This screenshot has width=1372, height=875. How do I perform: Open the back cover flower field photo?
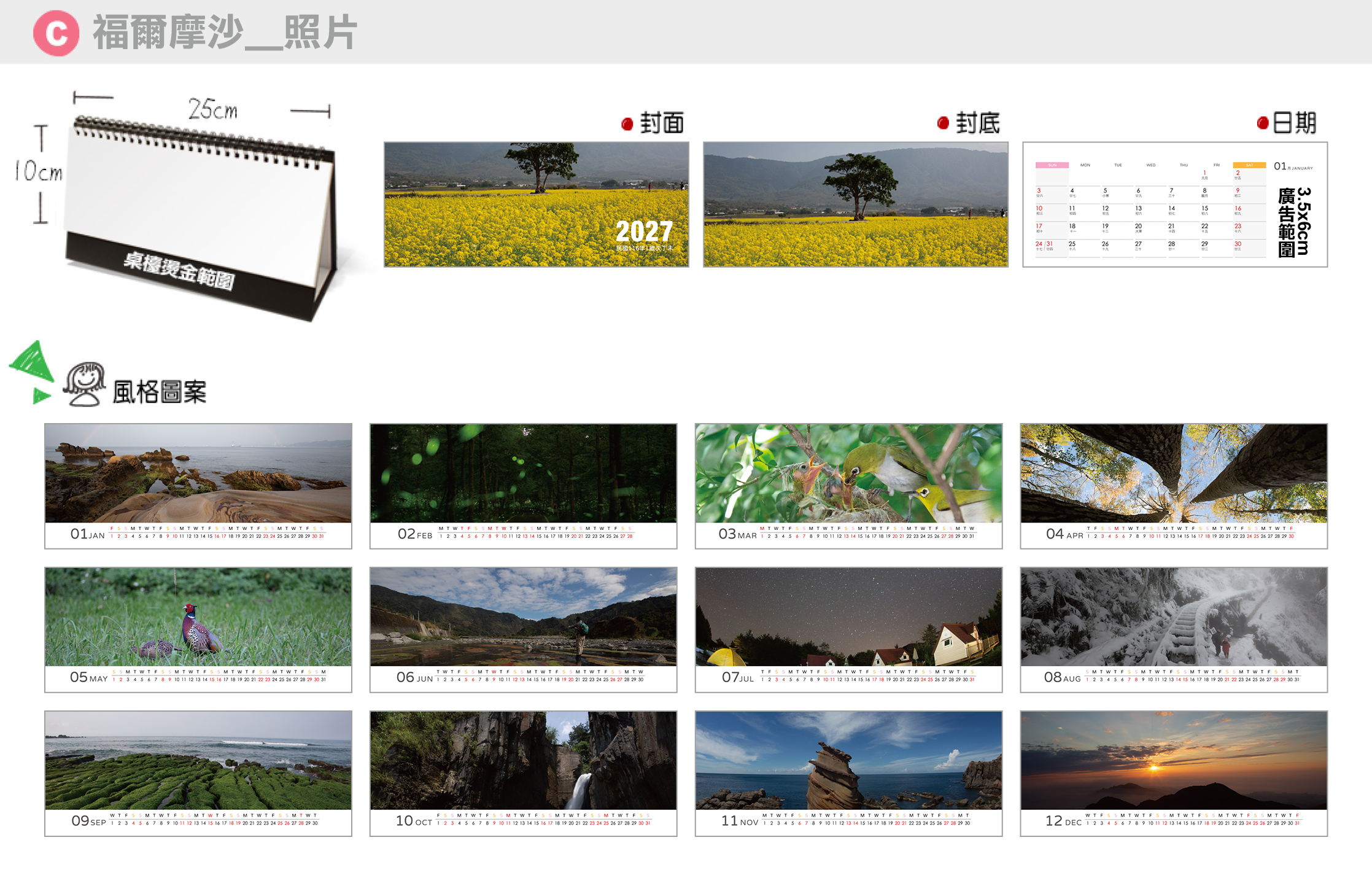click(x=856, y=204)
